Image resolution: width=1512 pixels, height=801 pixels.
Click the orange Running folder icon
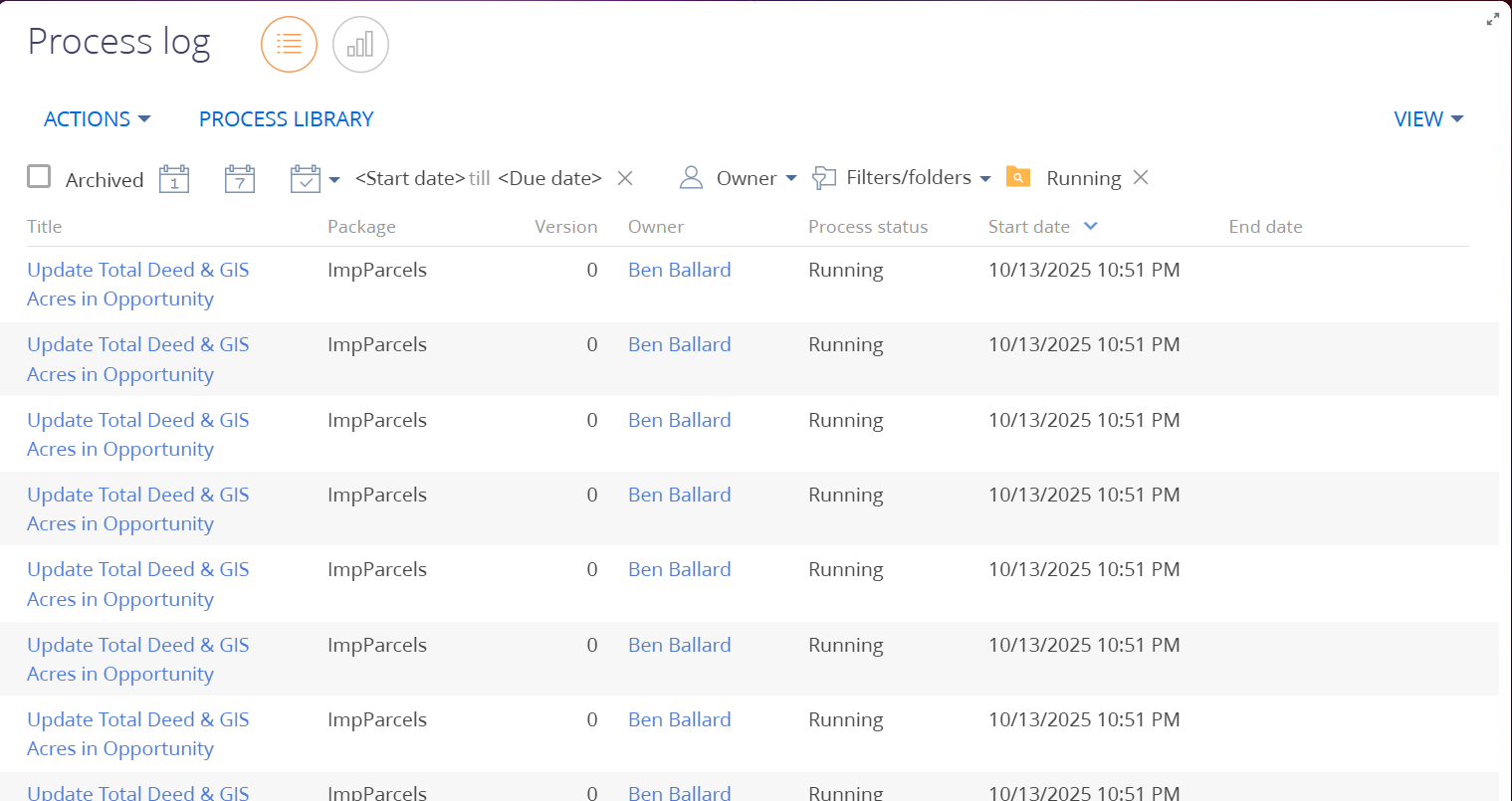pyautogui.click(x=1018, y=177)
